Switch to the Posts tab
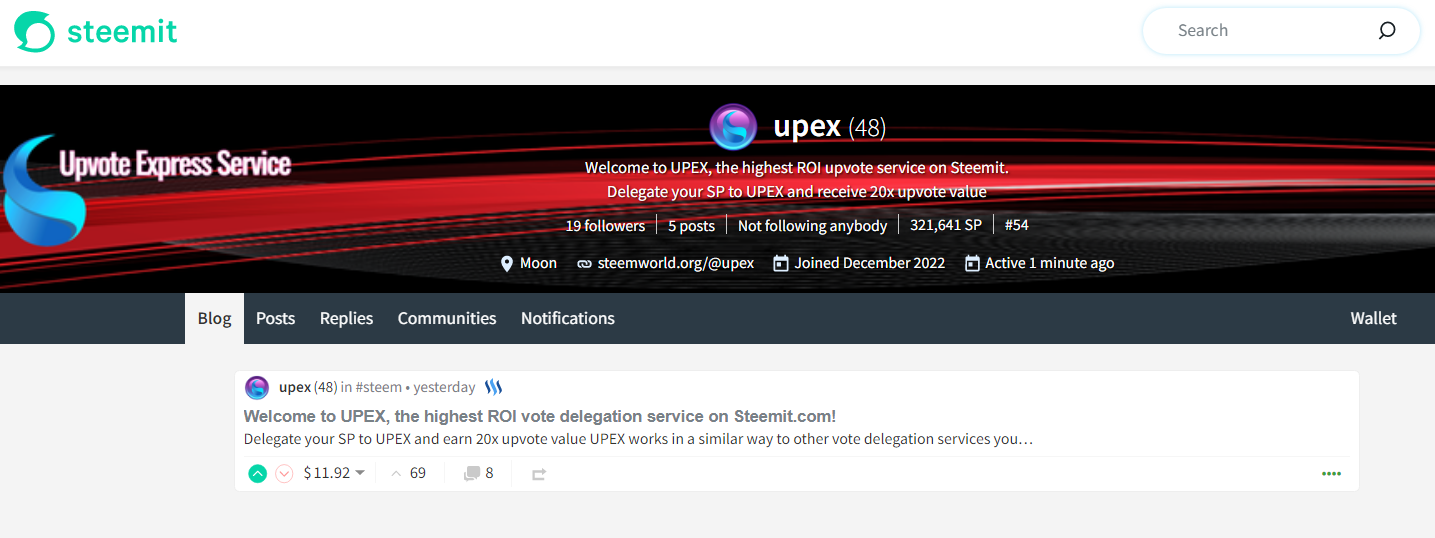This screenshot has height=538, width=1435. pos(275,318)
